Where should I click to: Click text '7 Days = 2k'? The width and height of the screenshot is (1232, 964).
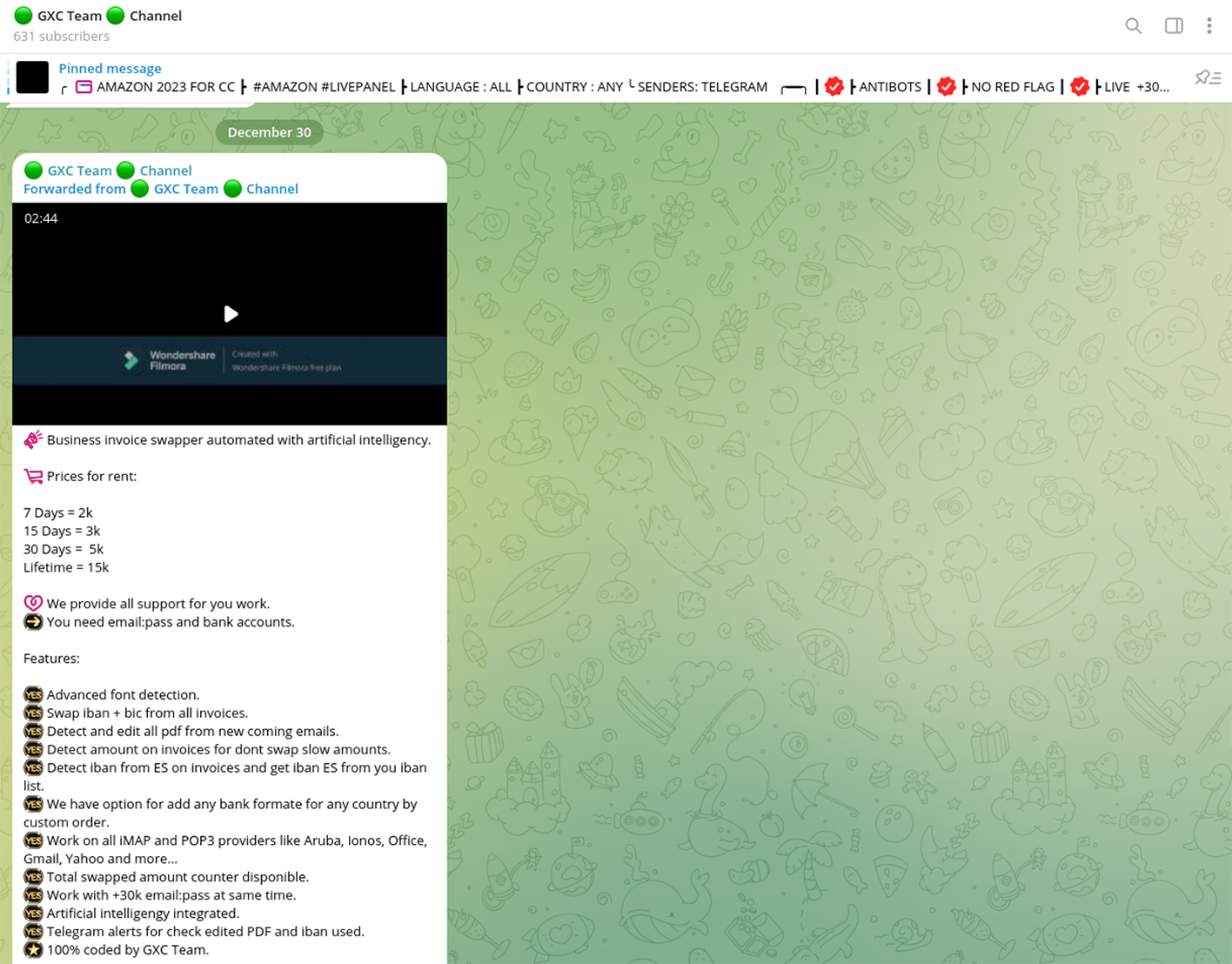point(58,513)
